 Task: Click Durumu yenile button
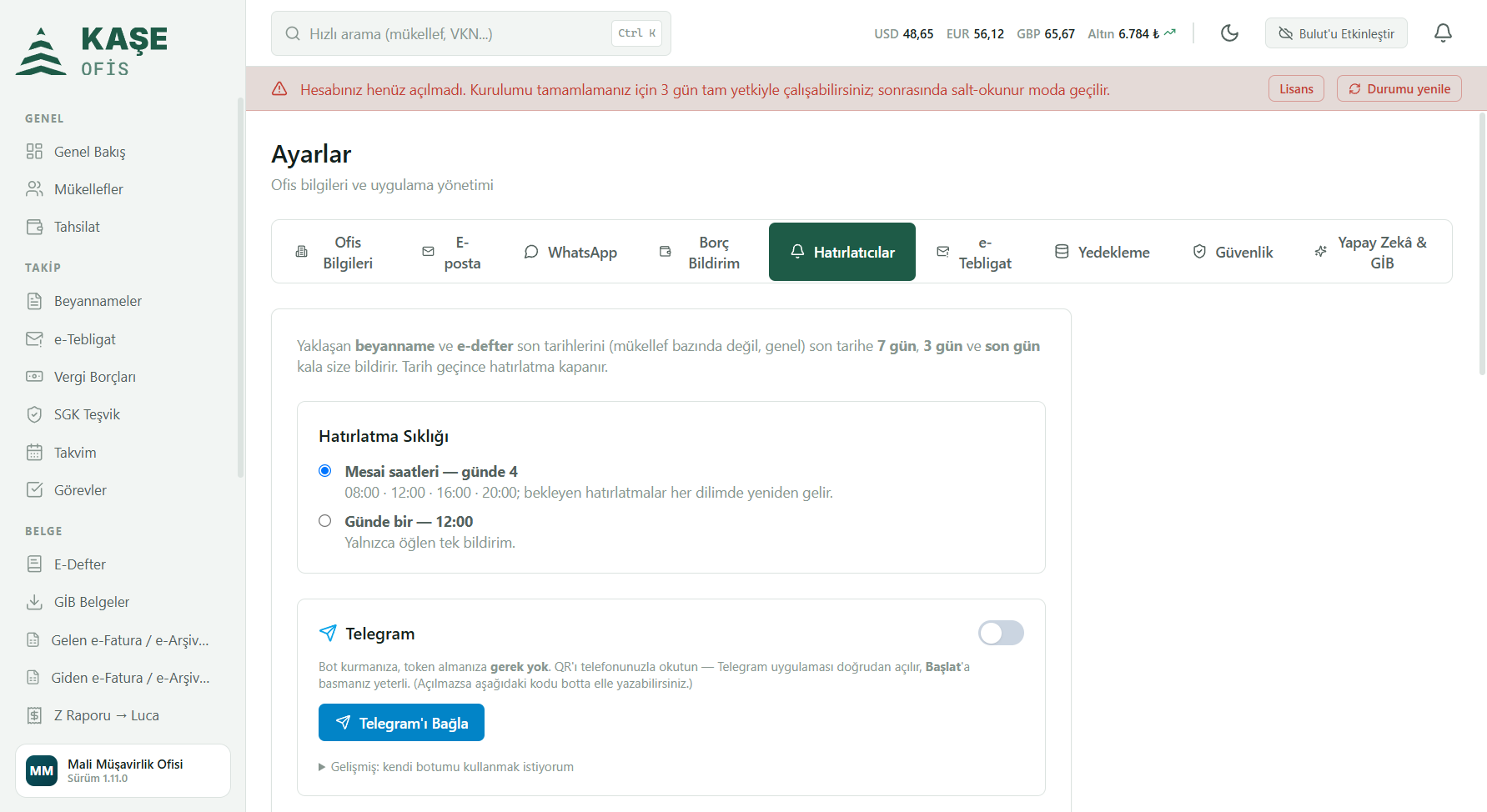pos(1399,88)
